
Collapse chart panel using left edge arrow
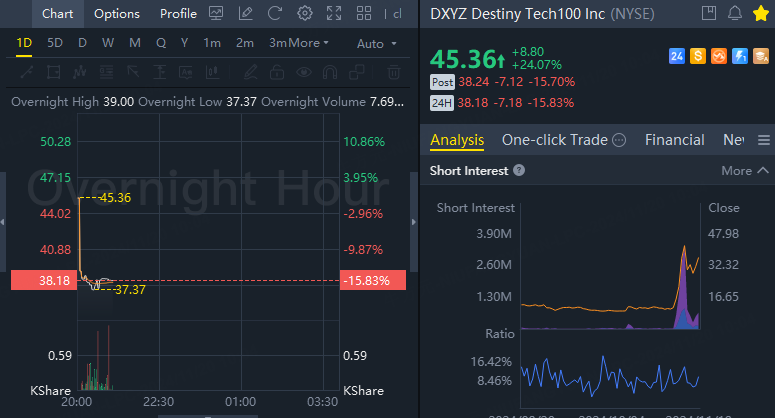[x=2, y=222]
